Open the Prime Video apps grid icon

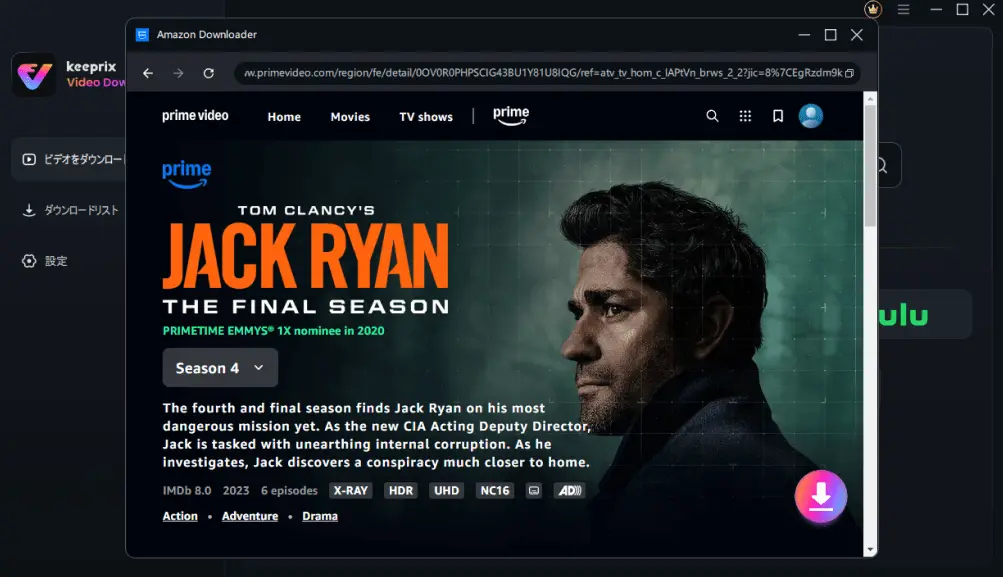745,116
